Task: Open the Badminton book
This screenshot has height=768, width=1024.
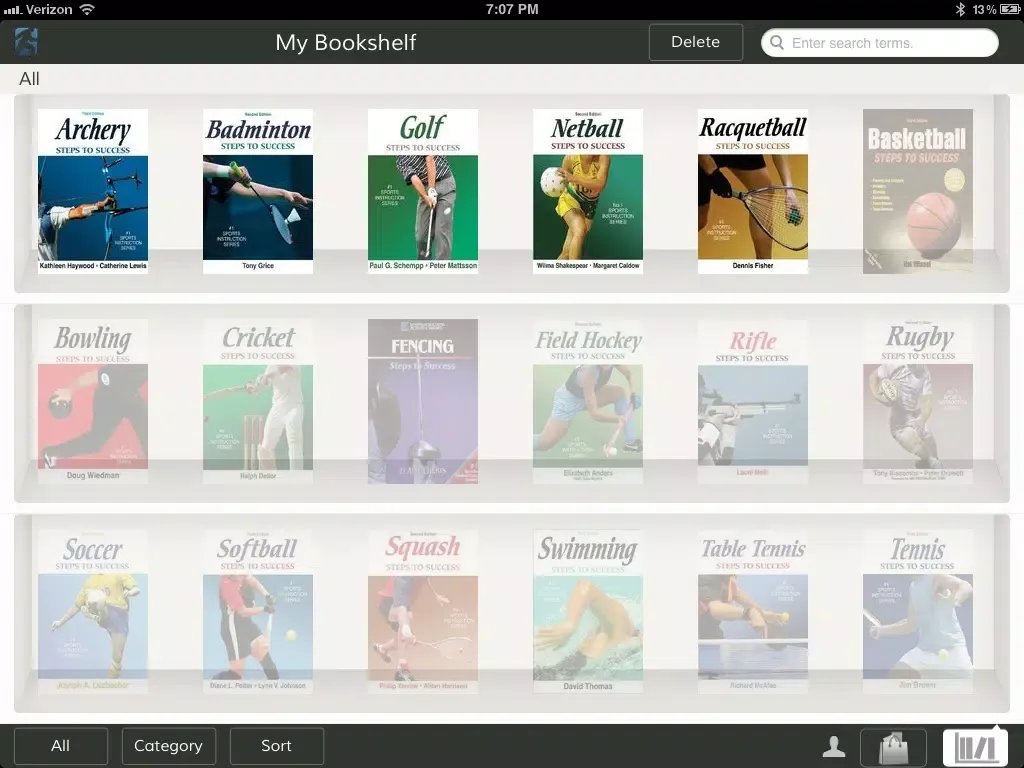Action: click(x=258, y=191)
